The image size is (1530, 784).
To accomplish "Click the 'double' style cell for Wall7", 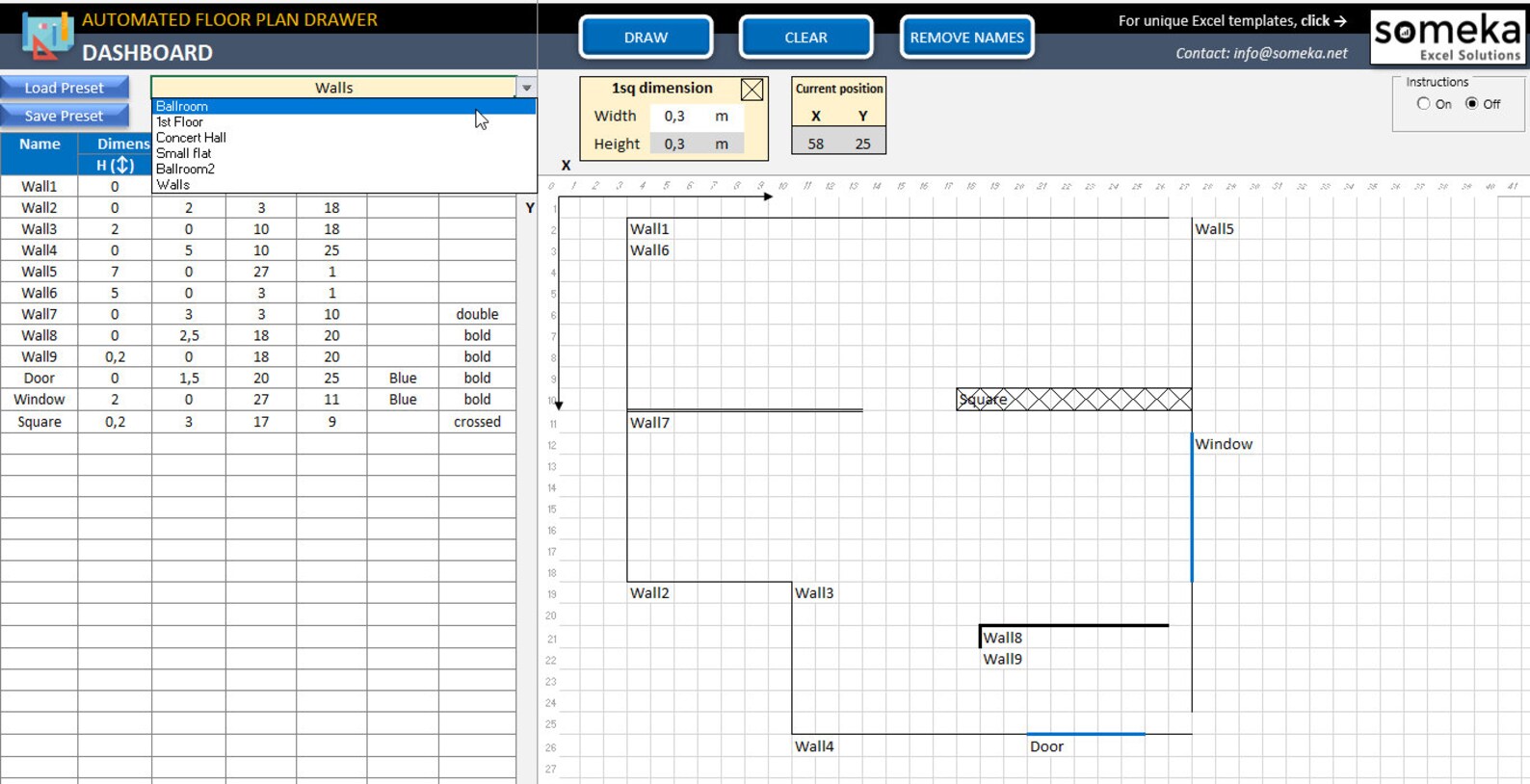I will click(x=477, y=314).
